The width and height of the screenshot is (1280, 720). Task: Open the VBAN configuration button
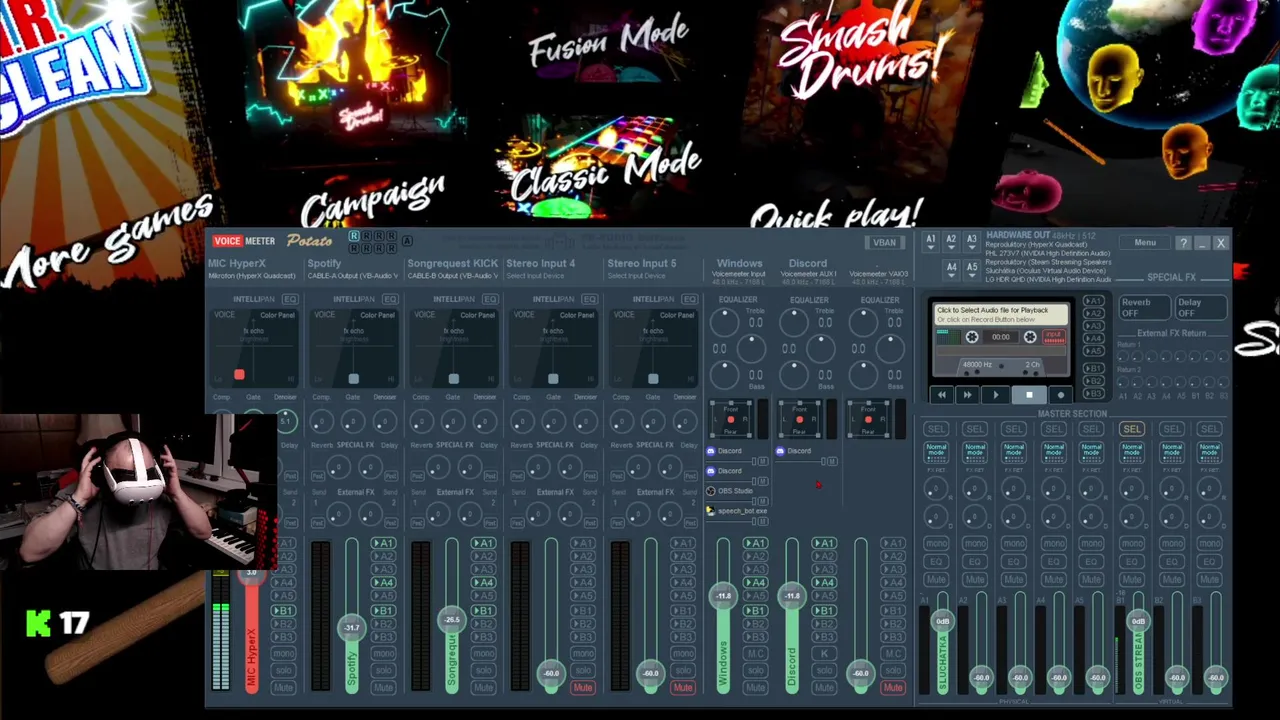884,243
